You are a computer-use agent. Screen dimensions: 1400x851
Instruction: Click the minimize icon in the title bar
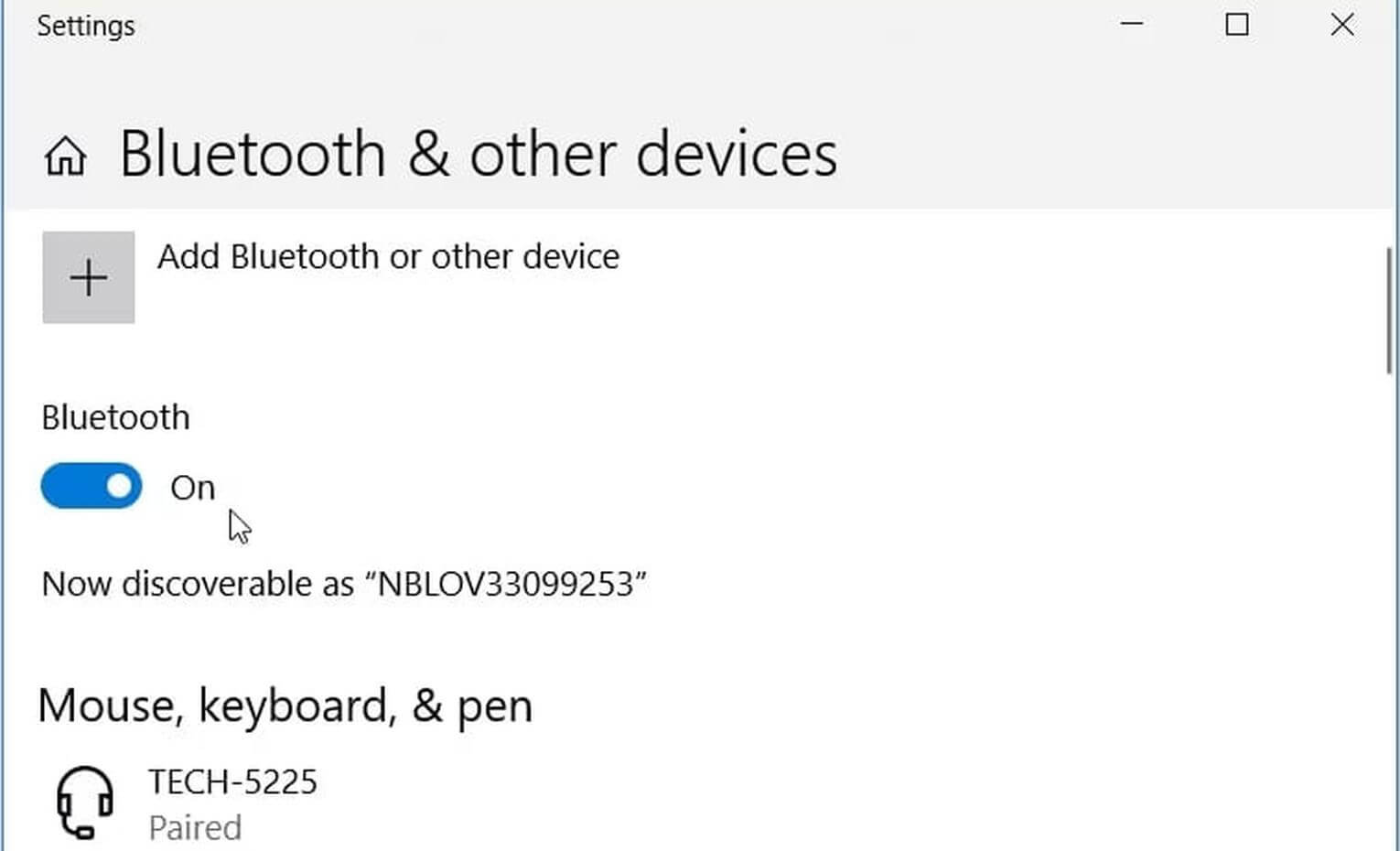pyautogui.click(x=1131, y=25)
